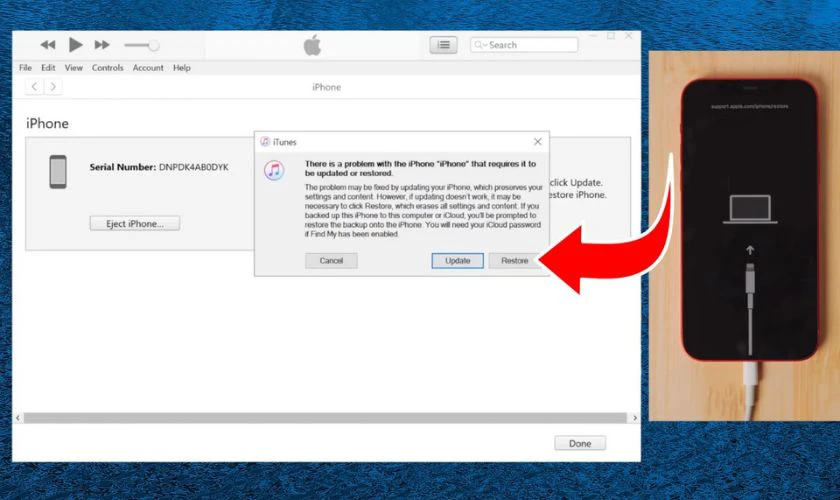
Task: Open the Help menu
Action: click(182, 68)
